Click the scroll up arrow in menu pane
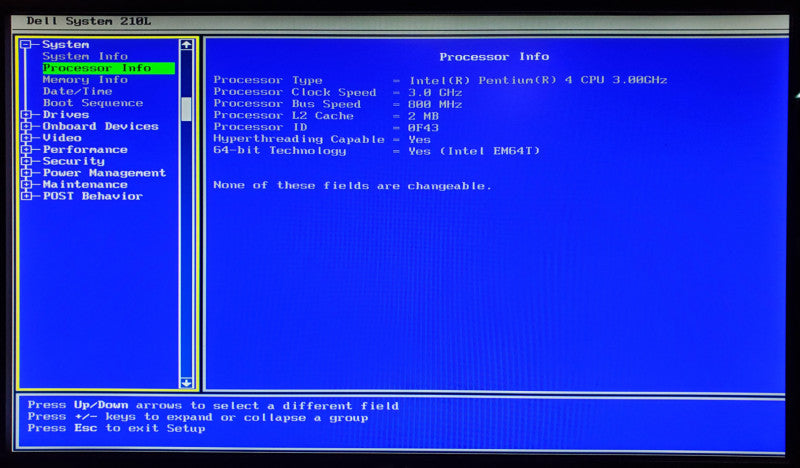Viewport: 800px width, 468px height. click(186, 45)
